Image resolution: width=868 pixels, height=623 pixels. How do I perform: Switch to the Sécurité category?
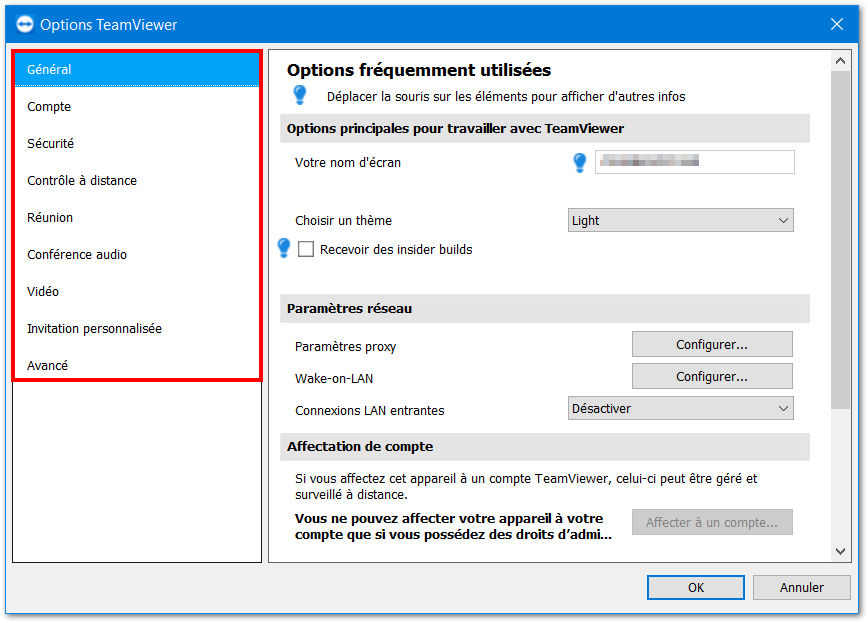pos(137,143)
